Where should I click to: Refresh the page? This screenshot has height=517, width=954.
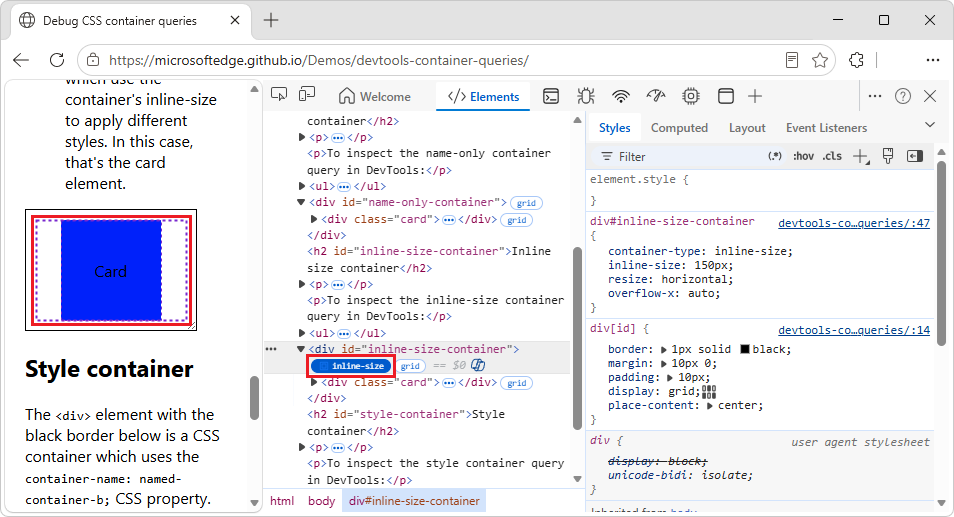[x=57, y=60]
